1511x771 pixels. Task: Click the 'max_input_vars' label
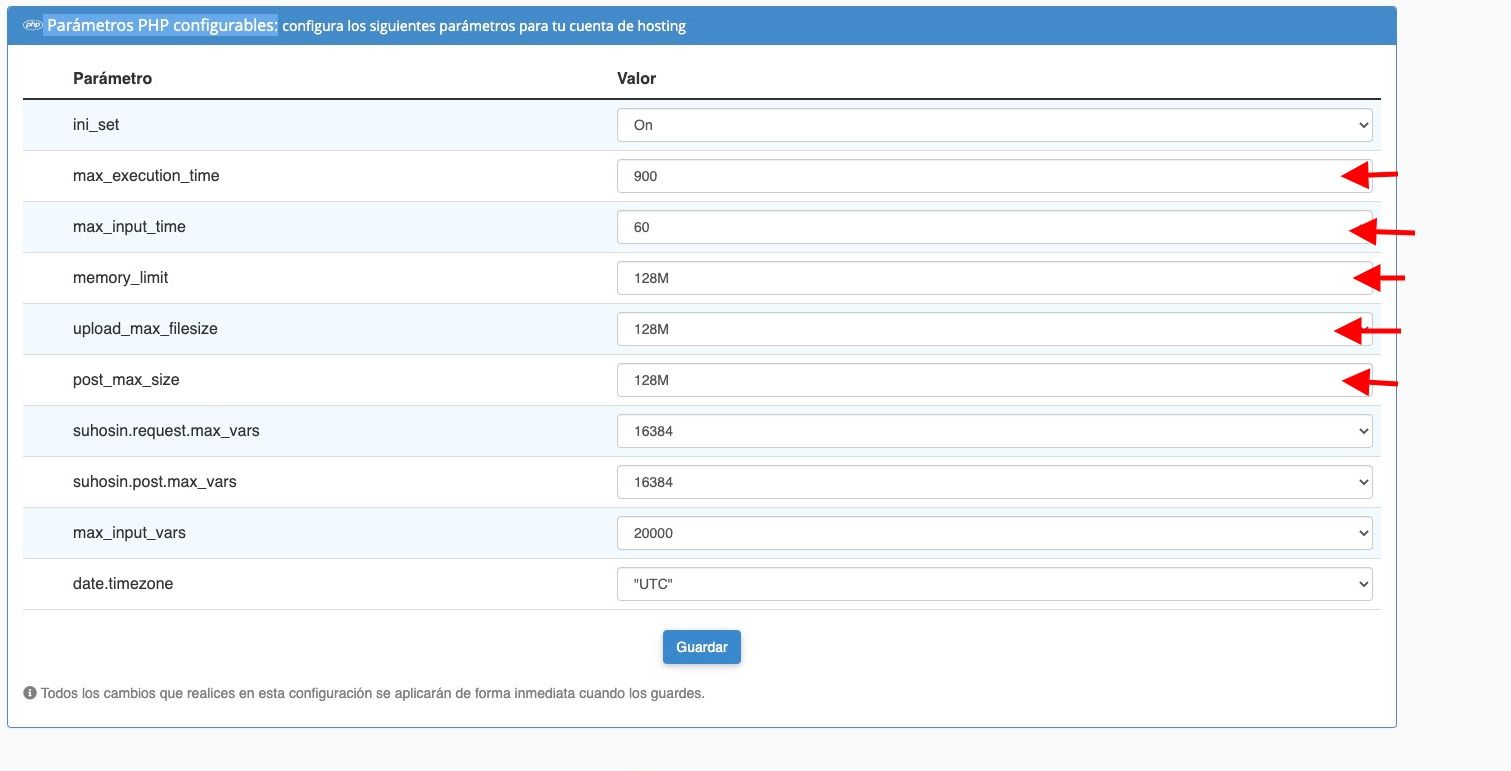(x=129, y=533)
